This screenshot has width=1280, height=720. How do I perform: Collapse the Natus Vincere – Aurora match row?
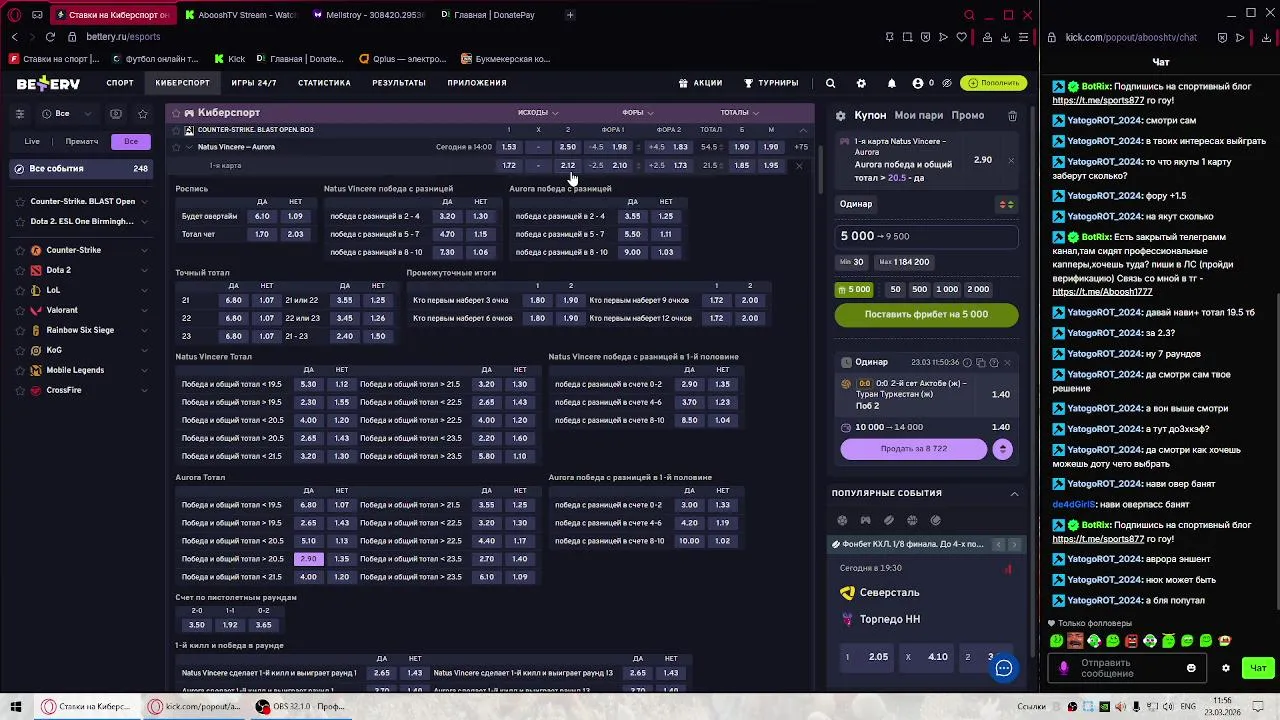[x=188, y=147]
